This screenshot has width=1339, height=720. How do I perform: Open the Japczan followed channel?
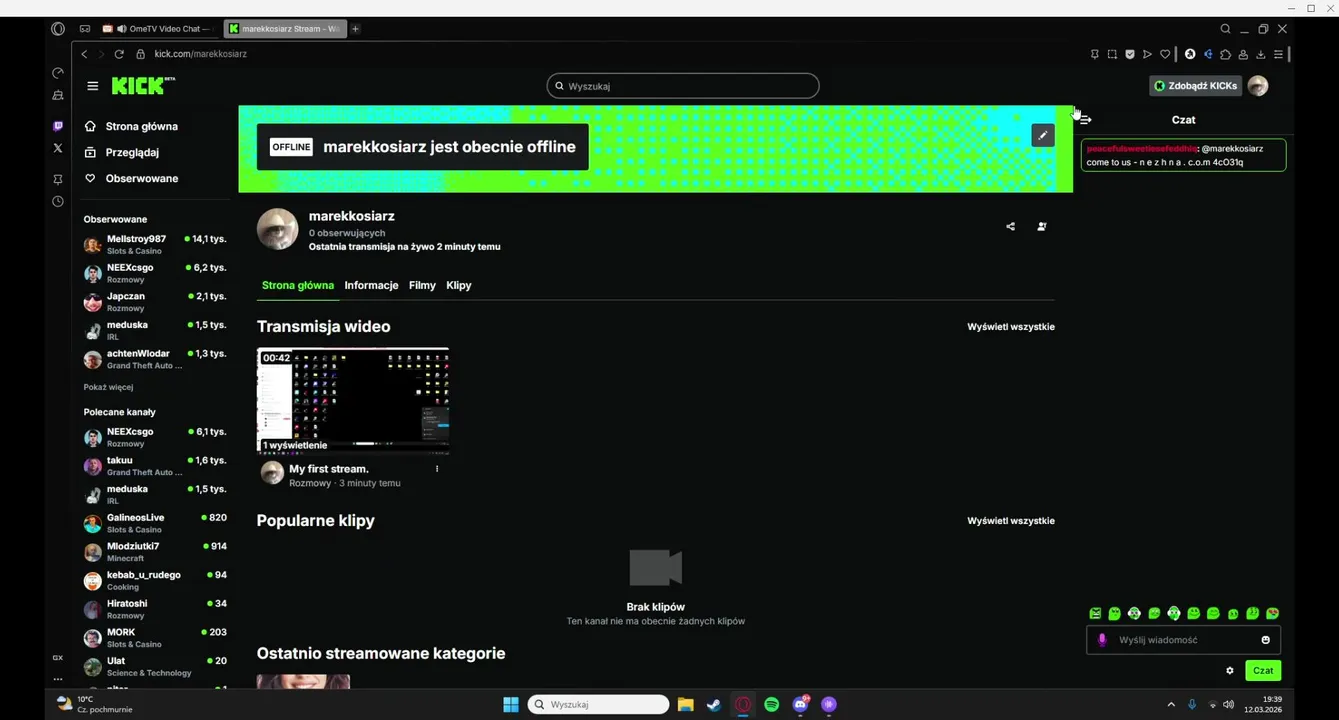pos(155,302)
